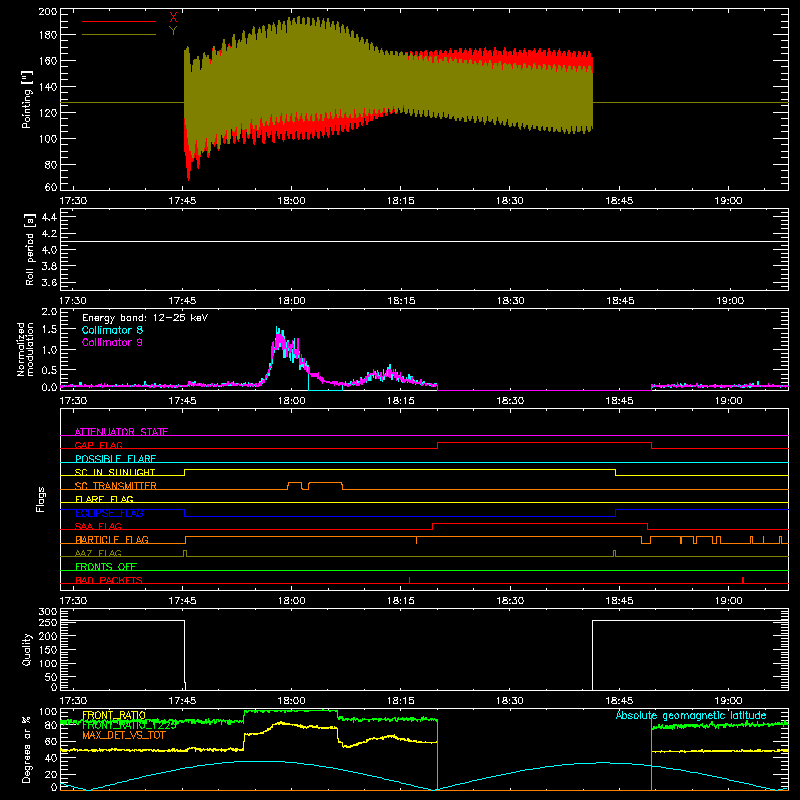
Task: Click the cyan Collimator 8 legend label
Action: point(112,330)
